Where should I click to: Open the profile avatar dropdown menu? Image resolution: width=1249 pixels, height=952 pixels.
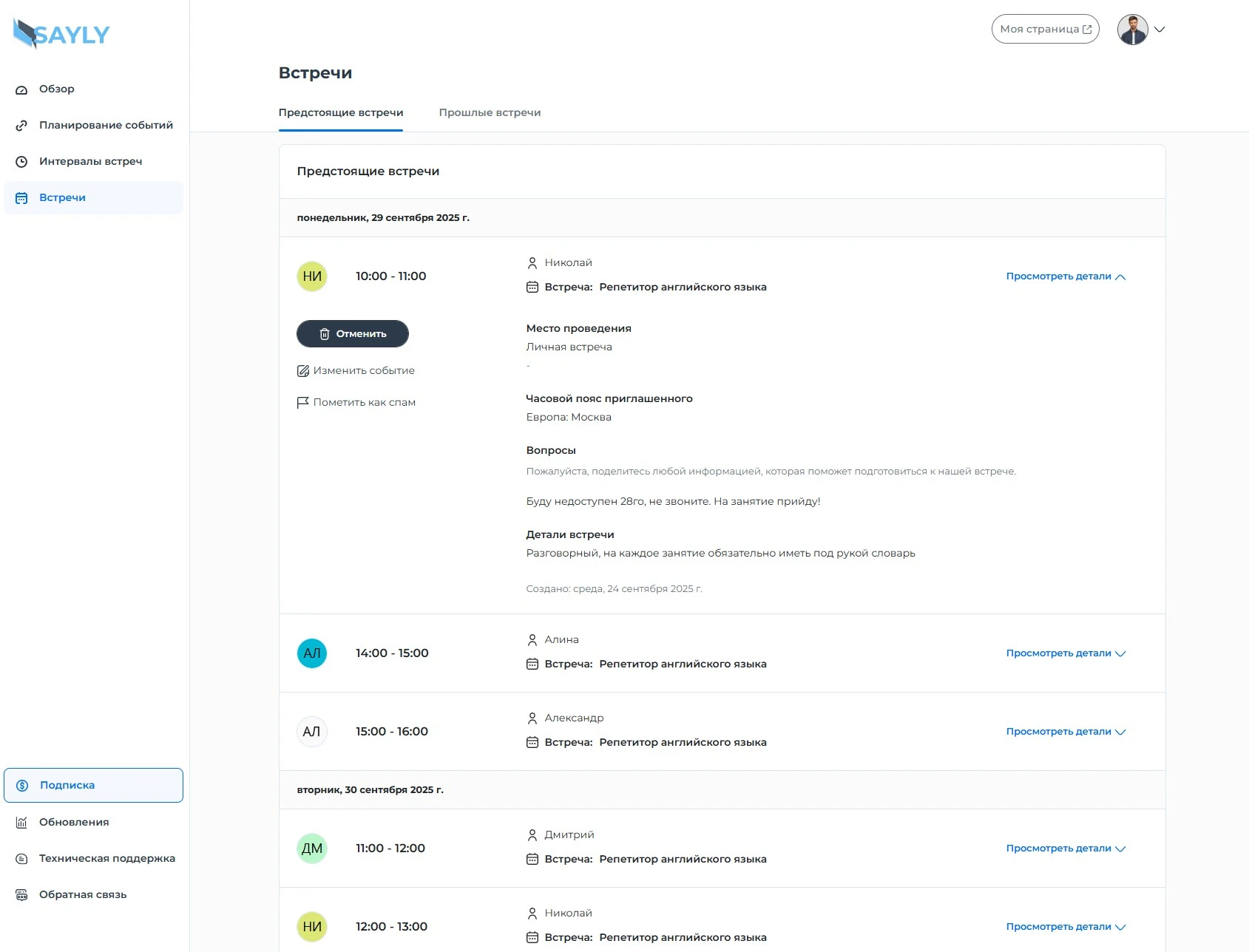click(x=1141, y=30)
